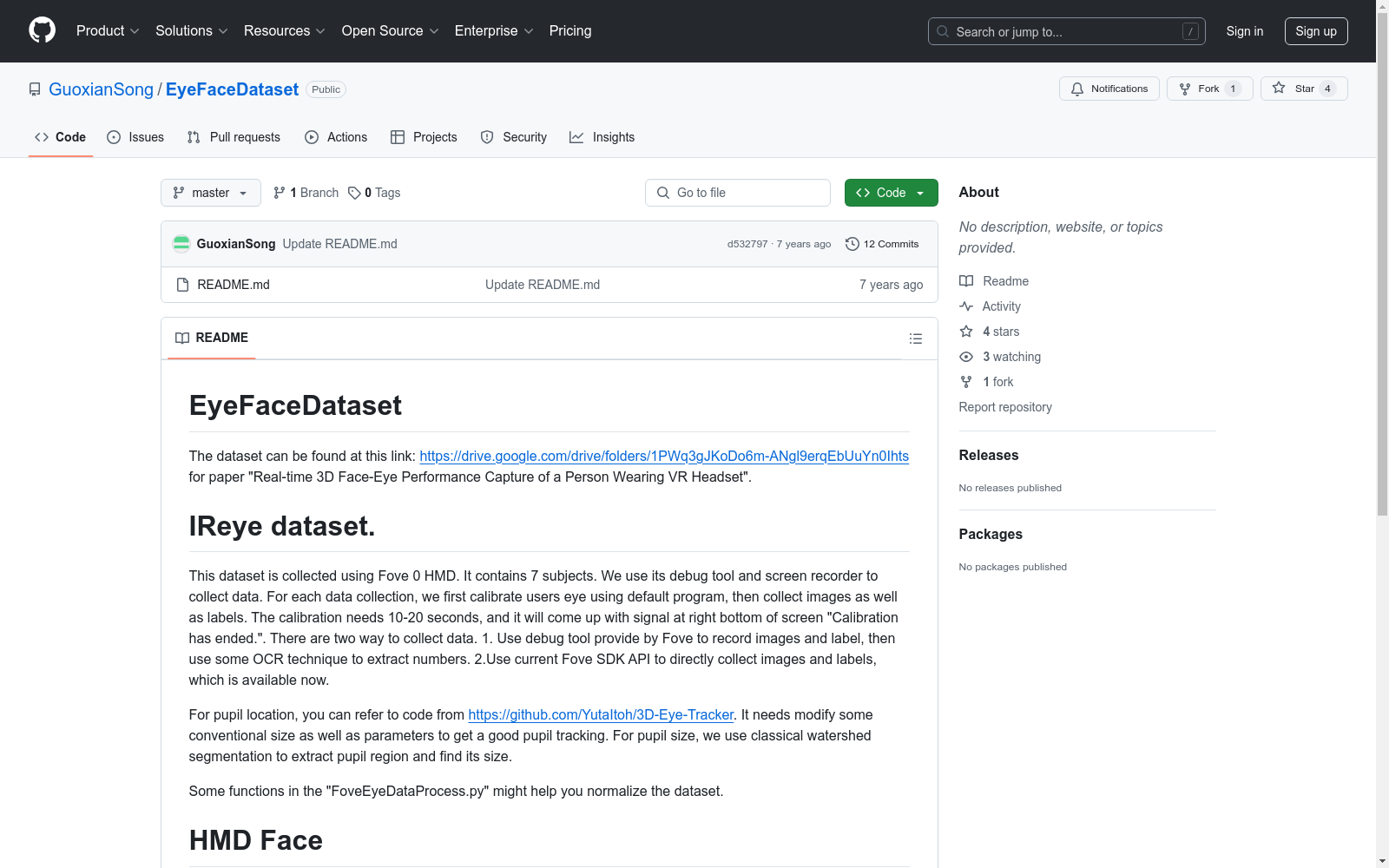
Task: Open the Google Drive dataset link
Action: (x=664, y=456)
